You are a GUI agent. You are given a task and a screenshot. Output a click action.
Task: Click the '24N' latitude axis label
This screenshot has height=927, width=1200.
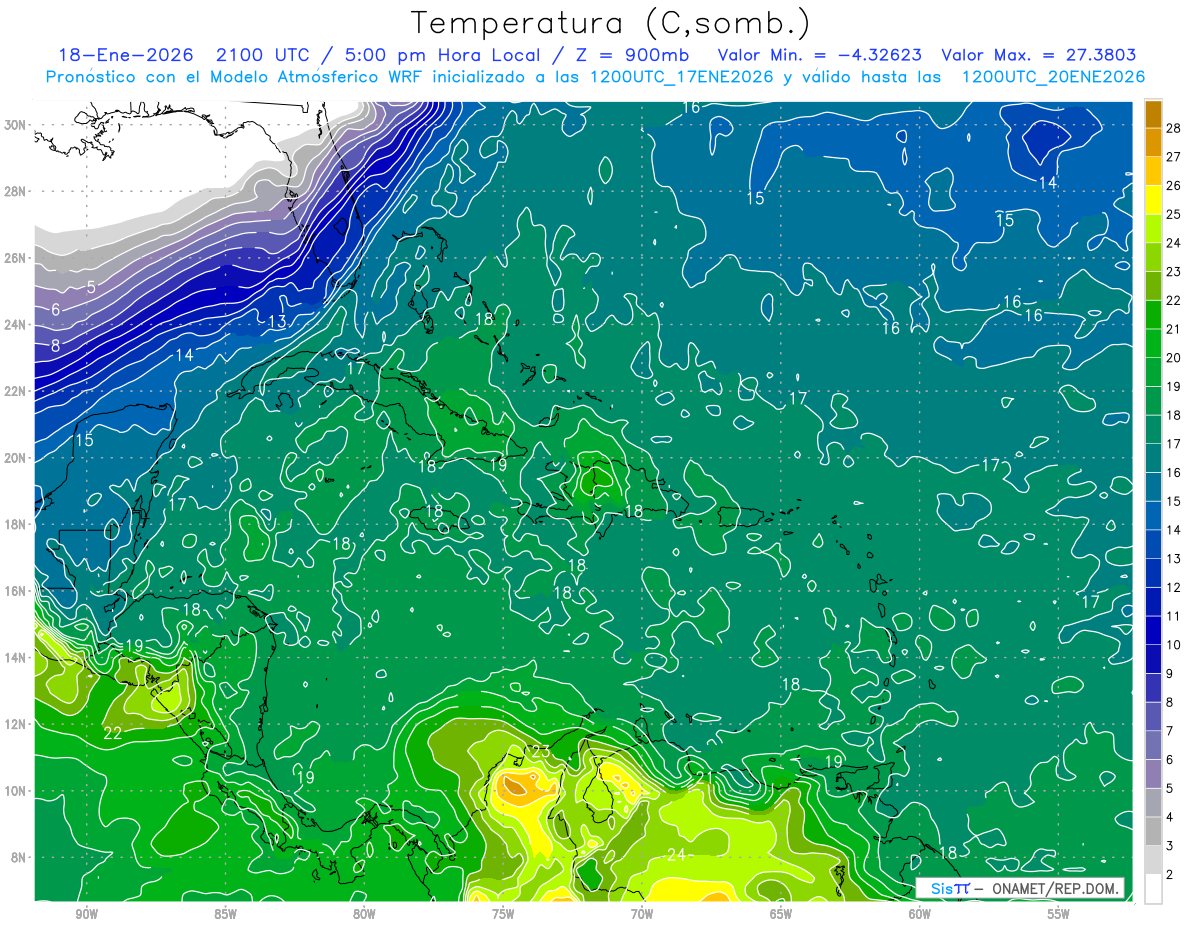16,325
